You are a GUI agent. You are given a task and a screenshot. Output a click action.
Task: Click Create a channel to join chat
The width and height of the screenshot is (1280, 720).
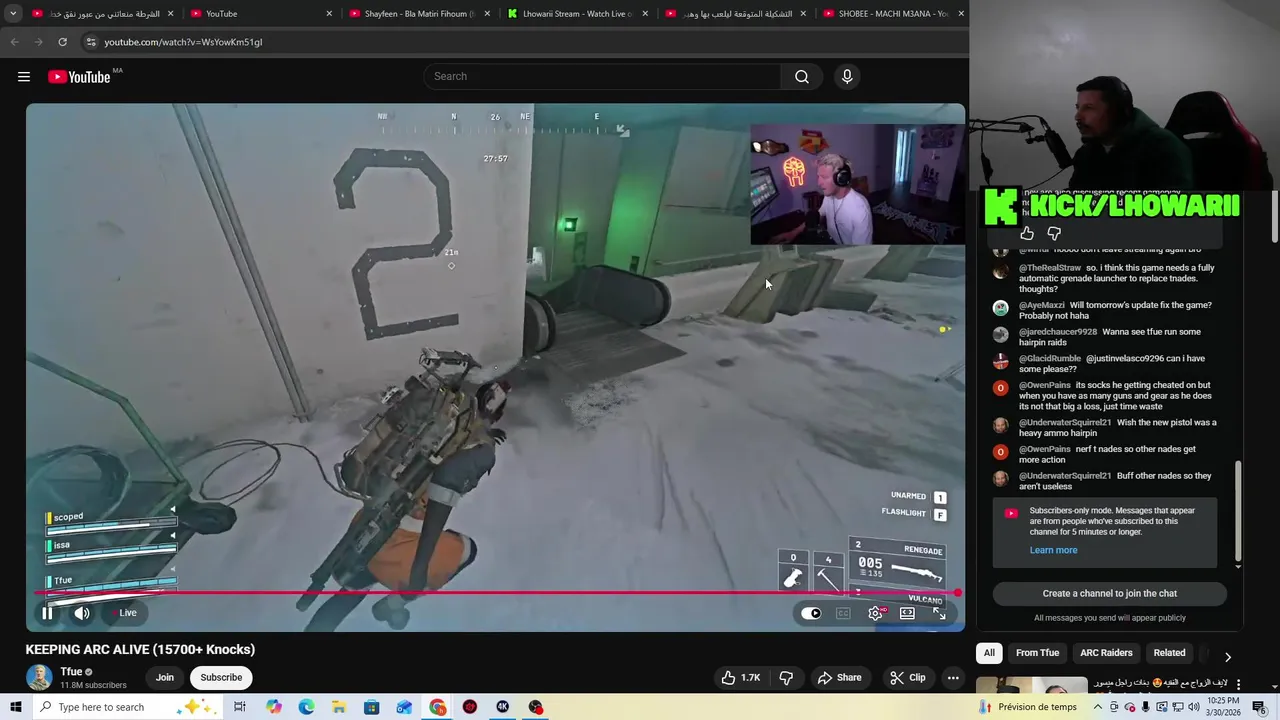tap(1110, 593)
